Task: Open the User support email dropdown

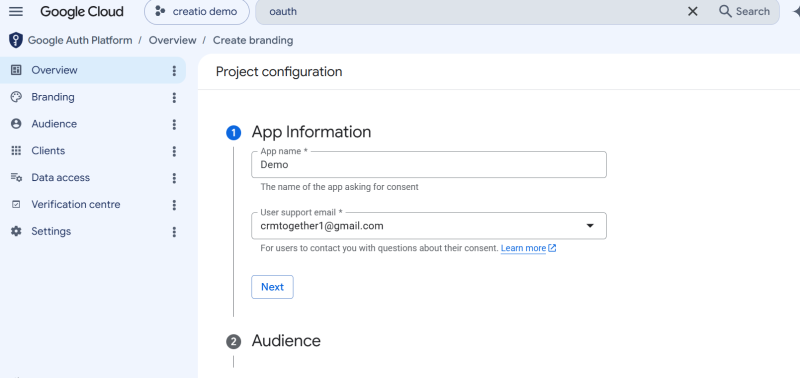Action: [429, 225]
